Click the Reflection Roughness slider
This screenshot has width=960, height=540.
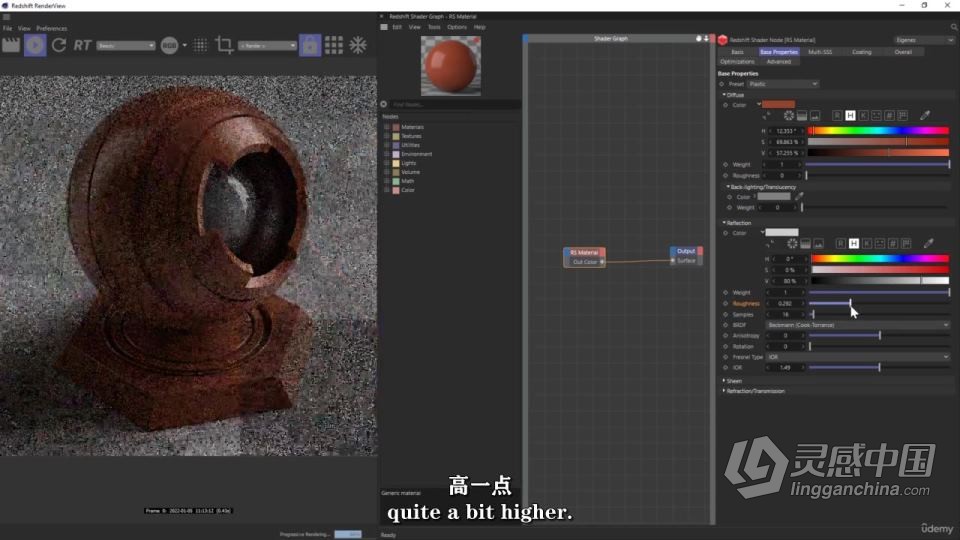tap(879, 303)
